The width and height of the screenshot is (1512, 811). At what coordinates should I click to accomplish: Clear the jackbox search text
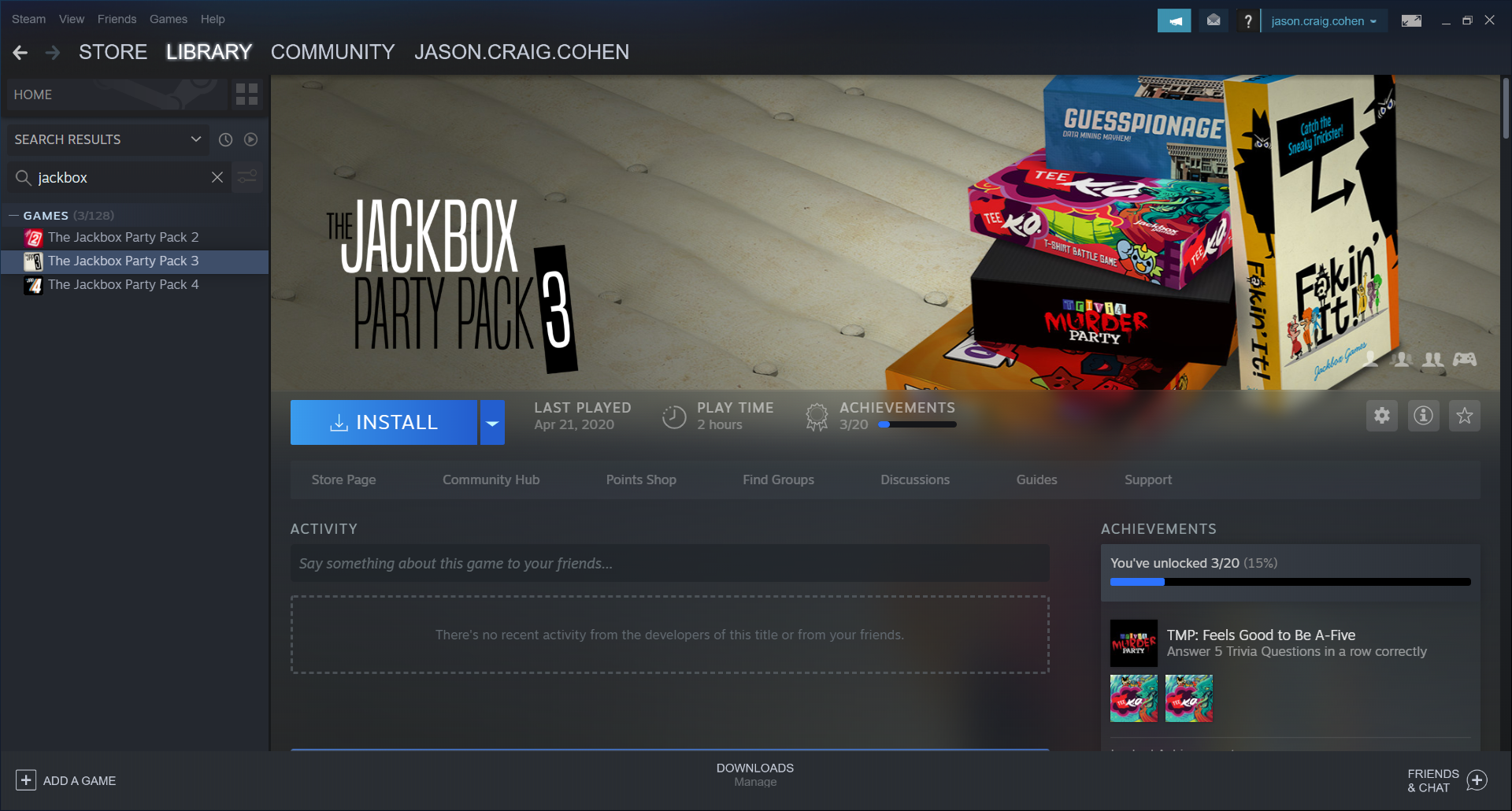[217, 177]
